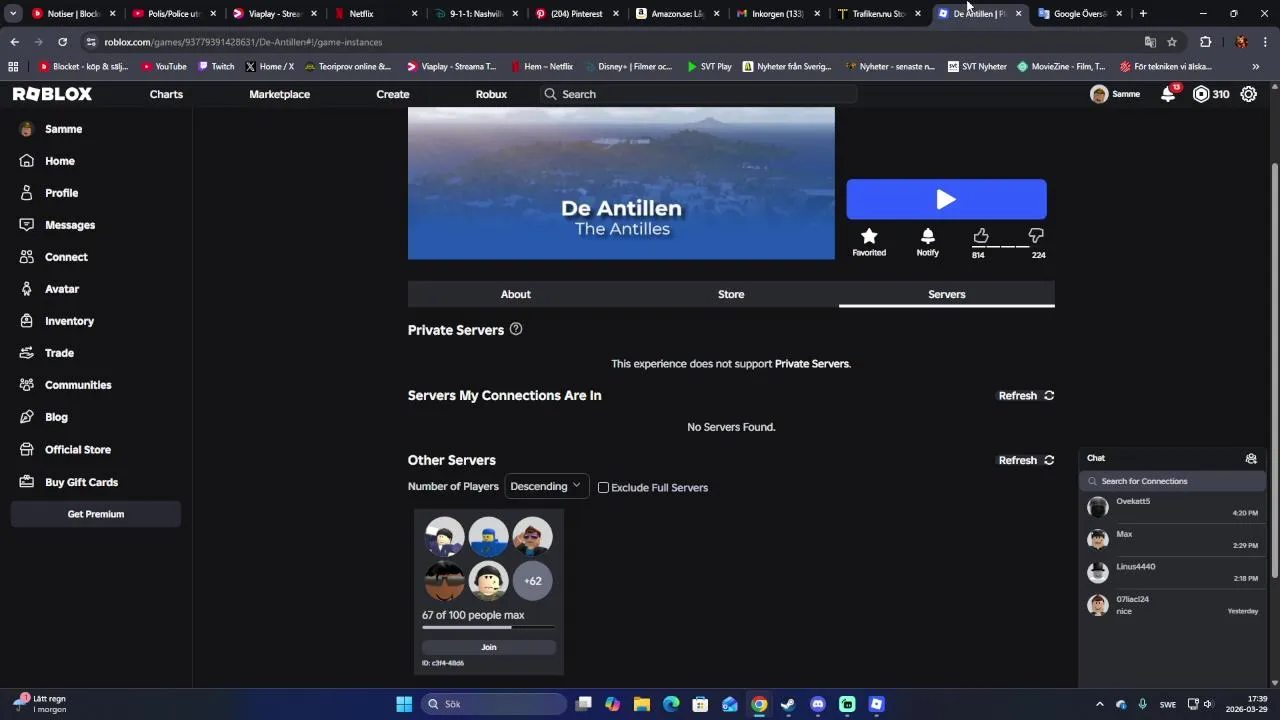Click the Roblox logo

tap(52, 94)
